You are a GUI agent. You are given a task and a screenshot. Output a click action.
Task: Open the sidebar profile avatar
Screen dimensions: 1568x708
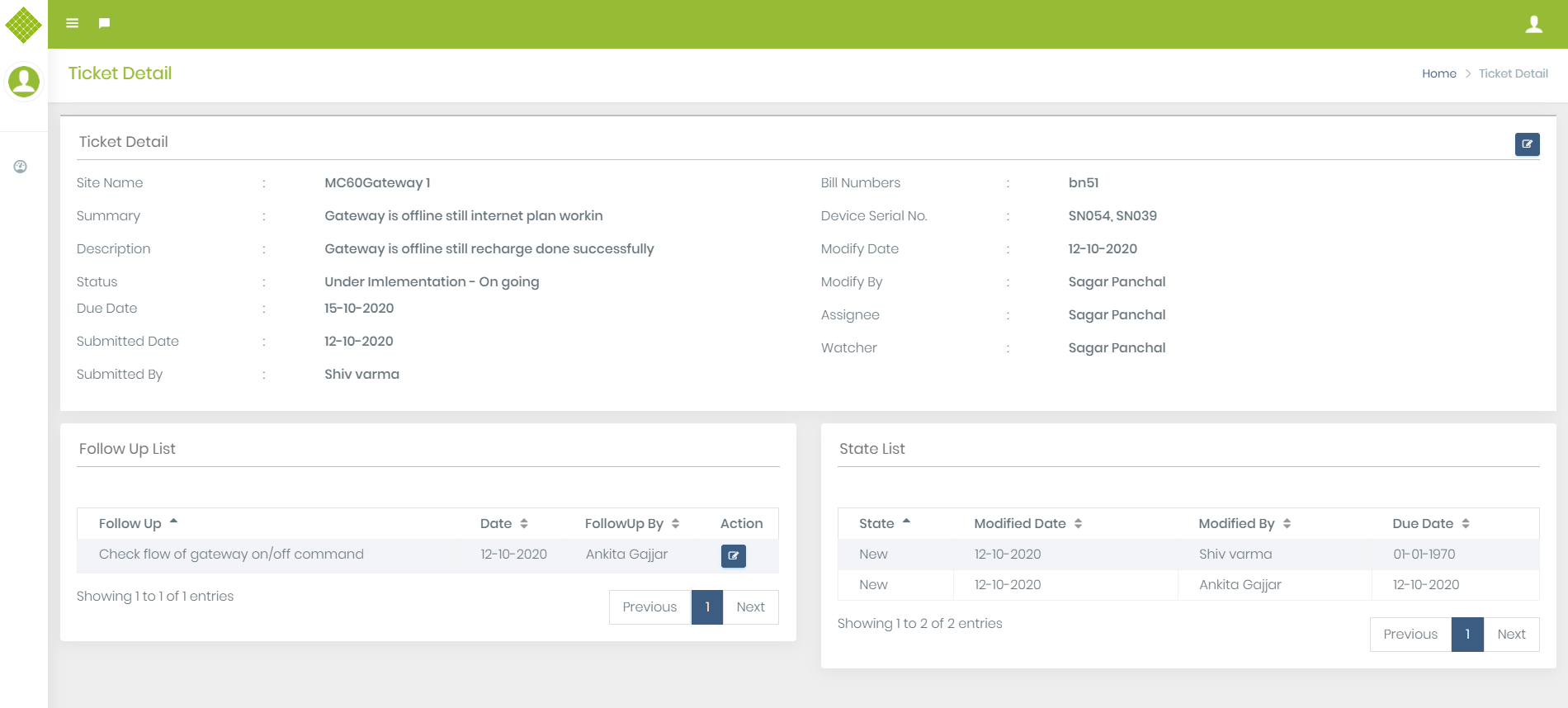(23, 82)
